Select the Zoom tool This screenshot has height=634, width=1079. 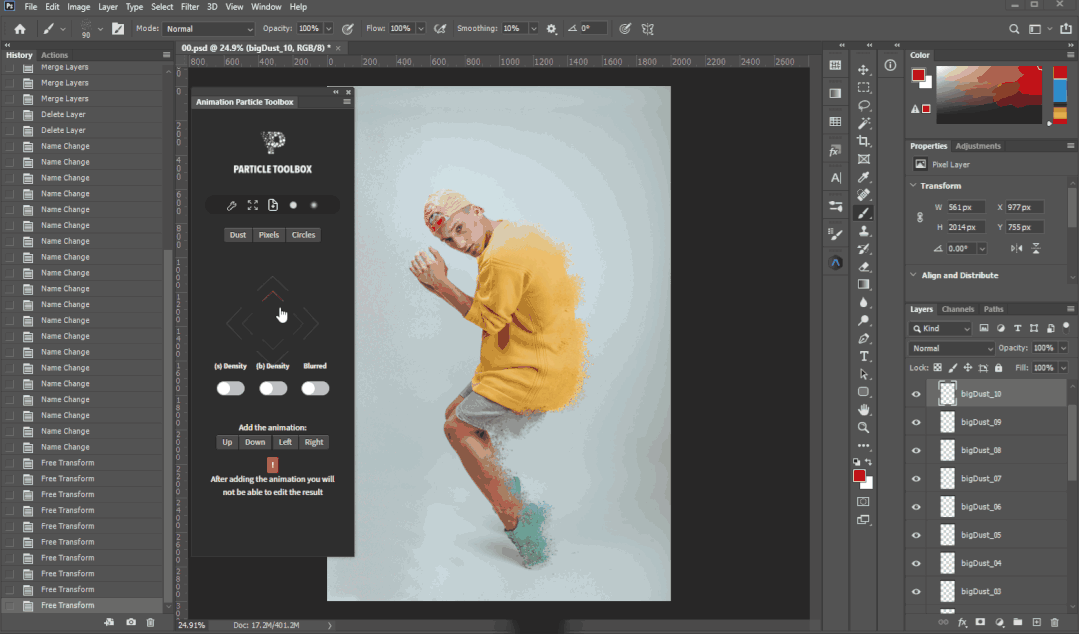click(864, 427)
